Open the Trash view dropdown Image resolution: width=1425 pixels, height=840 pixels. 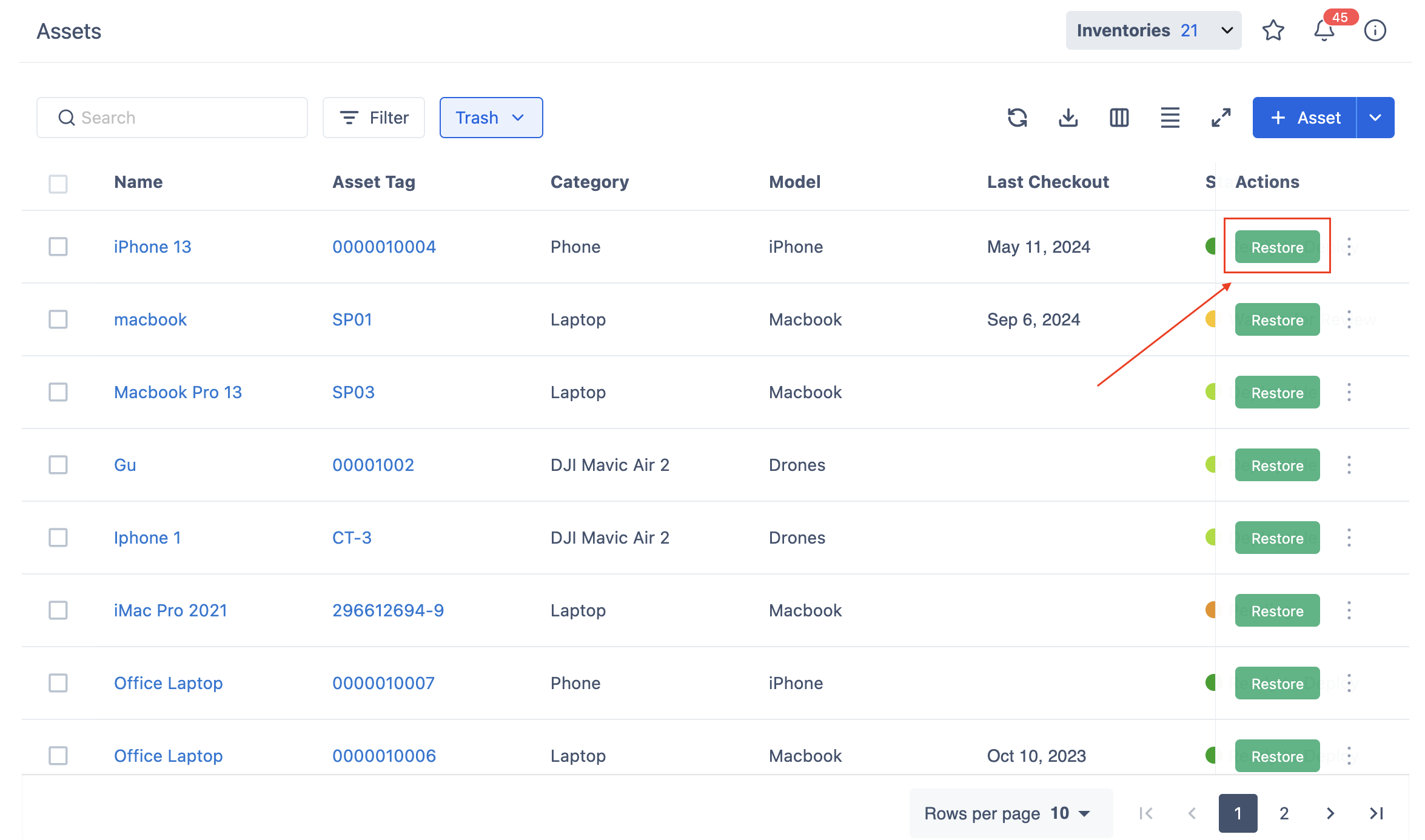[491, 118]
